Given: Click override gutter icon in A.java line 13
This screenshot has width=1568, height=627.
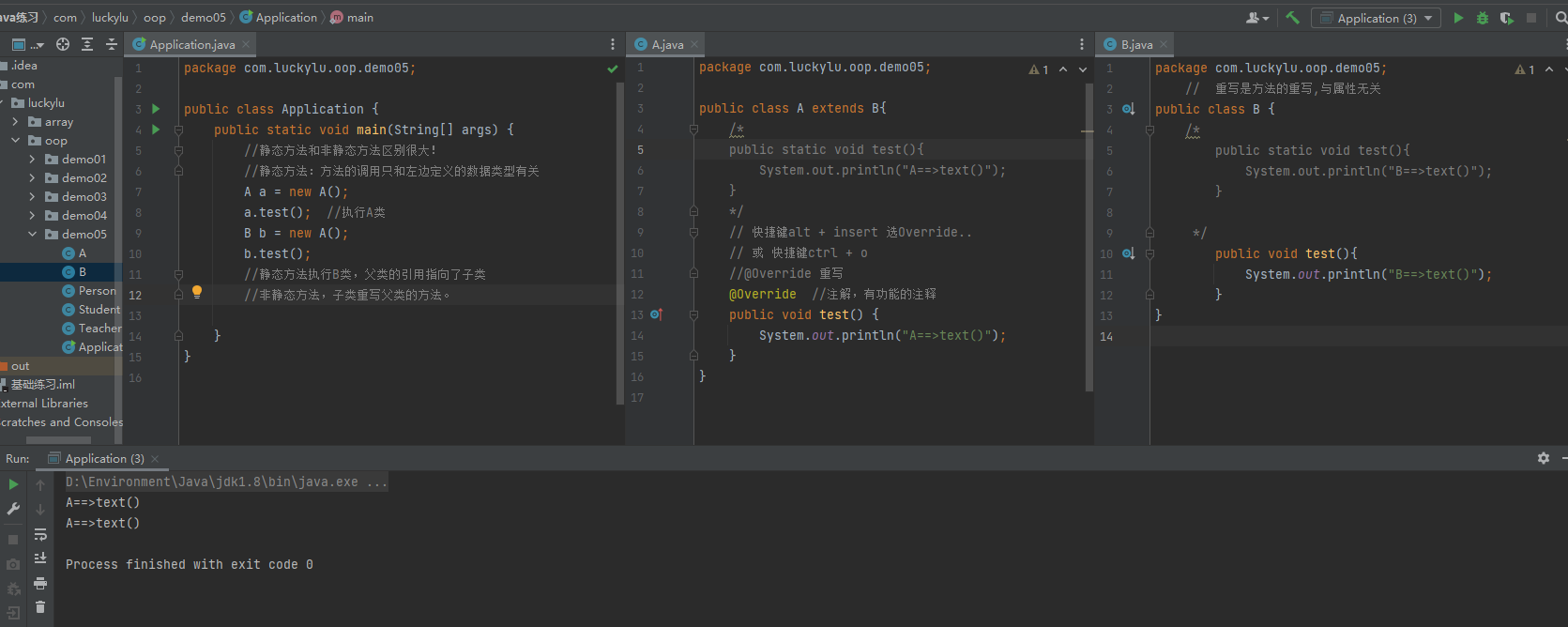Looking at the screenshot, I should [x=656, y=314].
